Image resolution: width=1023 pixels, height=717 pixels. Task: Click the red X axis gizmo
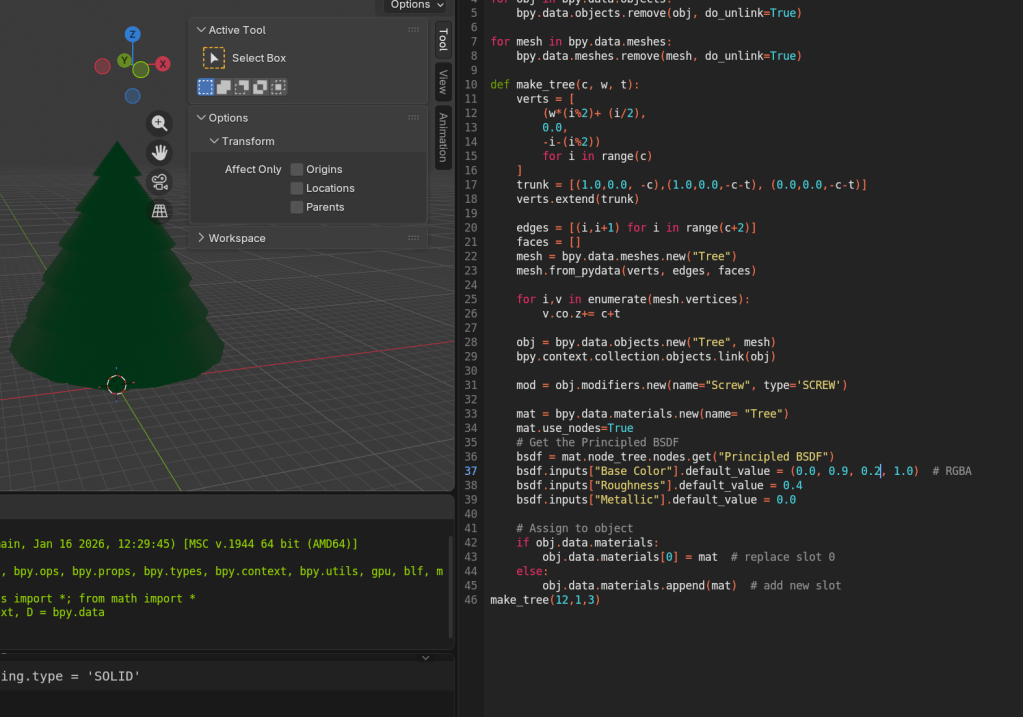[162, 64]
